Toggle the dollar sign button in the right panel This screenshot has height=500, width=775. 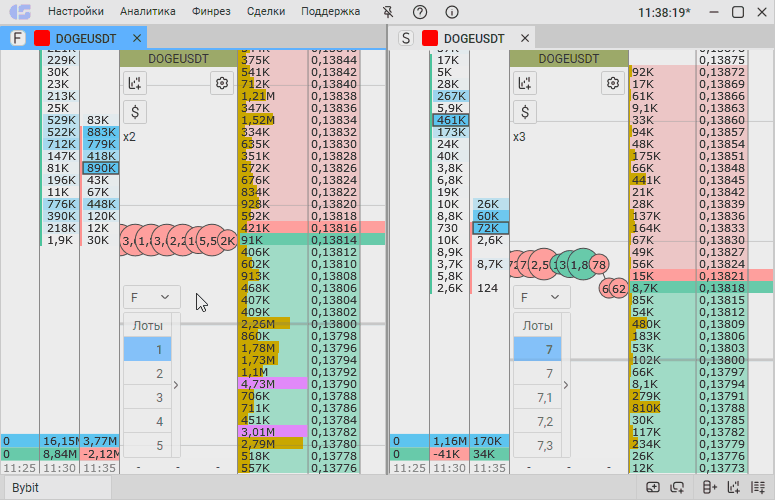(x=525, y=112)
